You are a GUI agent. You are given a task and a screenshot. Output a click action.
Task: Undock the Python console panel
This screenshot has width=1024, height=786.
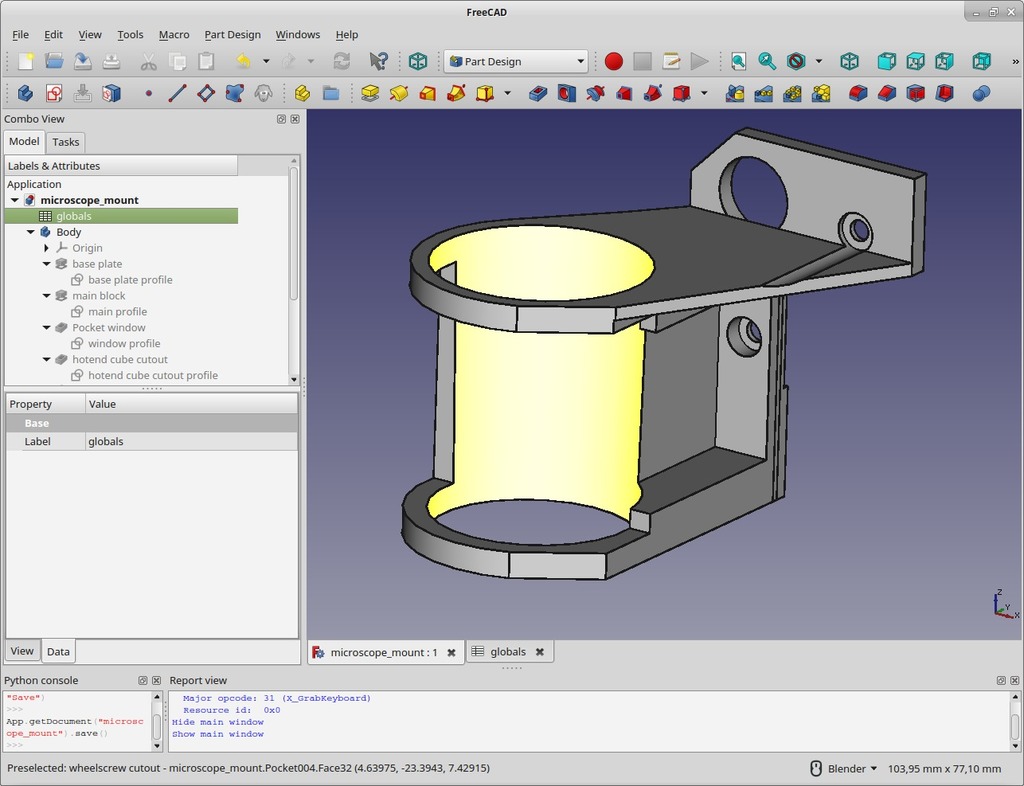(142, 680)
